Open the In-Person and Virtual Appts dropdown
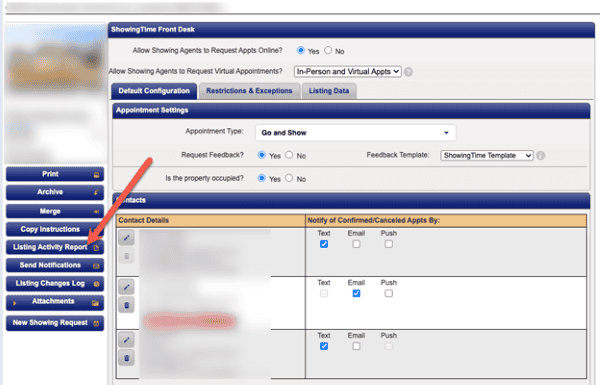The height and width of the screenshot is (385, 600). [x=347, y=72]
